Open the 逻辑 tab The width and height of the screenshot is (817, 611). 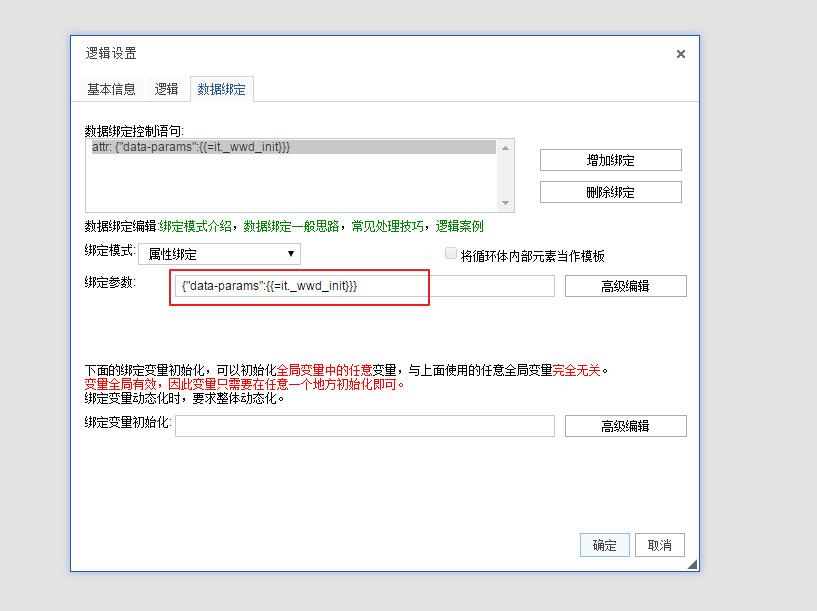167,89
